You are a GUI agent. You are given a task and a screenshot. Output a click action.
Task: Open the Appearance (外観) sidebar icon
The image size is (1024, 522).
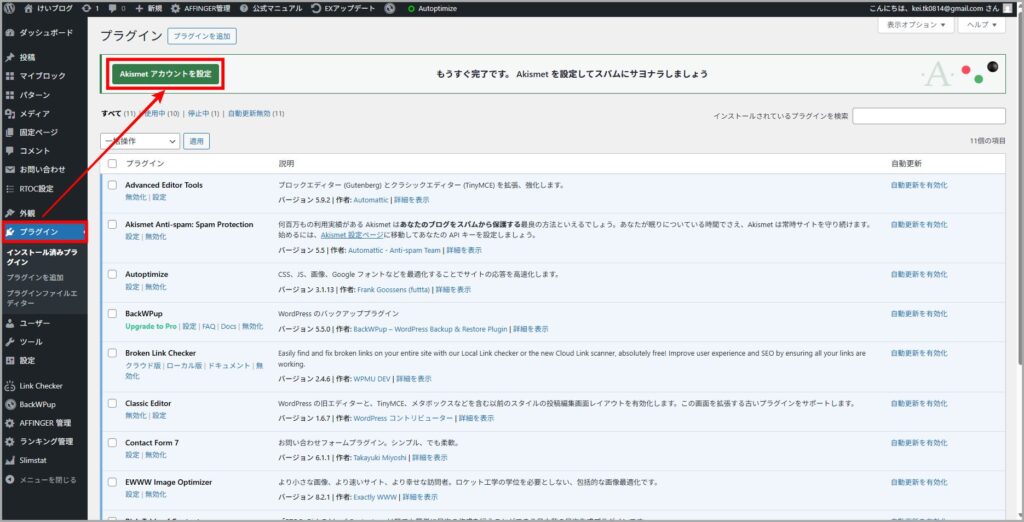click(10, 213)
